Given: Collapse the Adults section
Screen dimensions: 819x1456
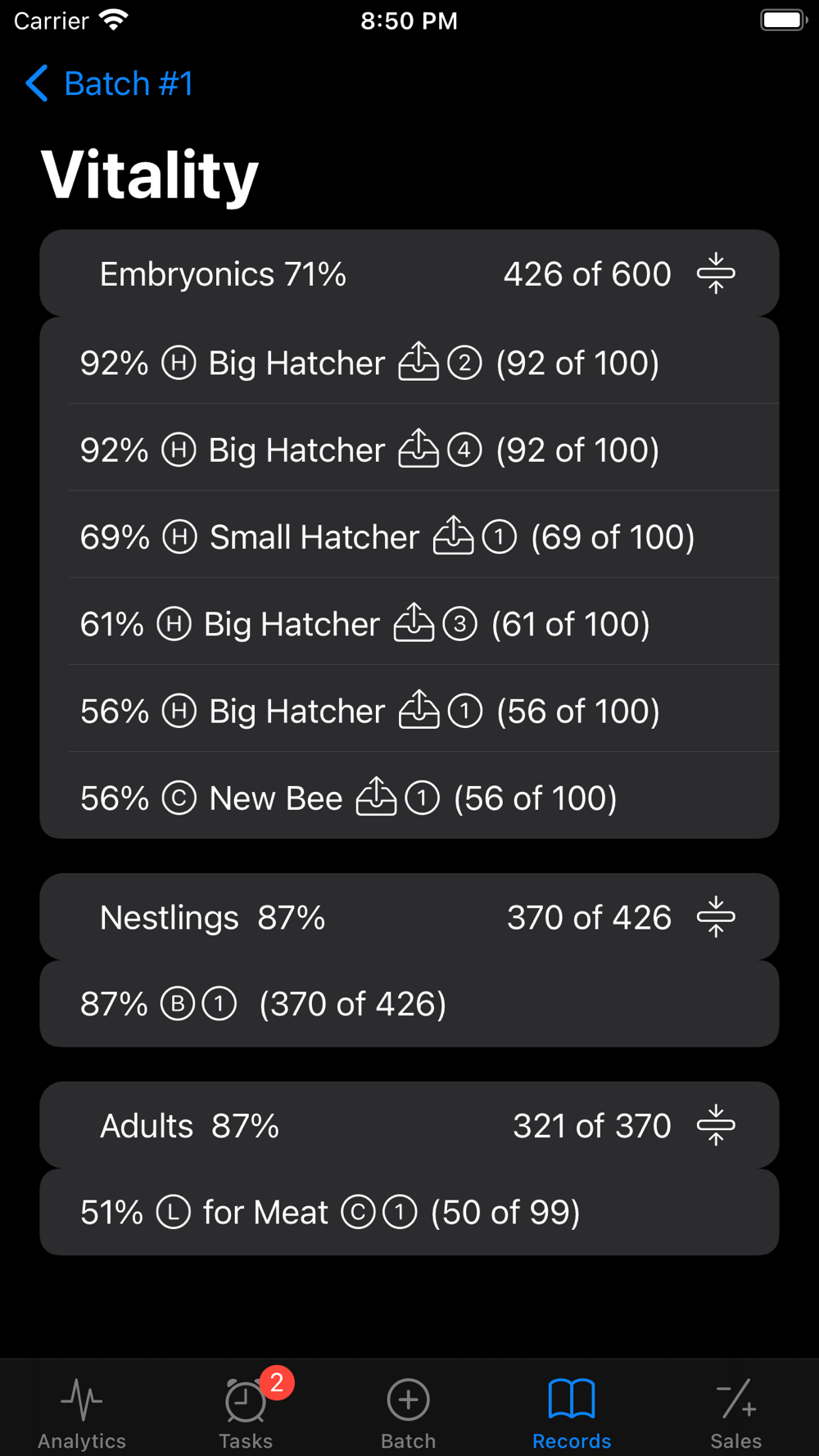Looking at the screenshot, I should tap(716, 1125).
